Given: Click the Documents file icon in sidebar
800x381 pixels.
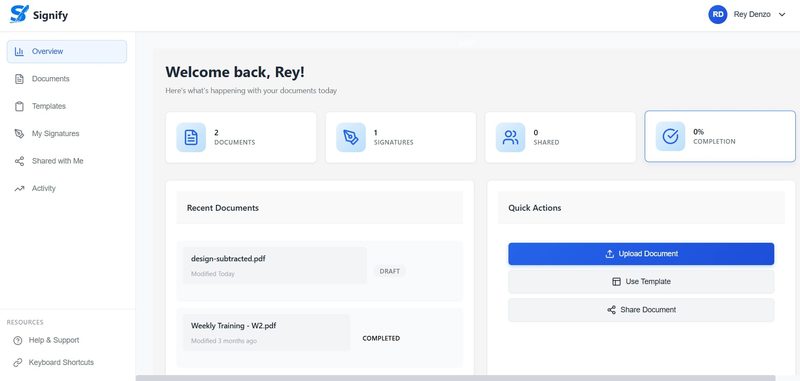Looking at the screenshot, I should pos(19,79).
